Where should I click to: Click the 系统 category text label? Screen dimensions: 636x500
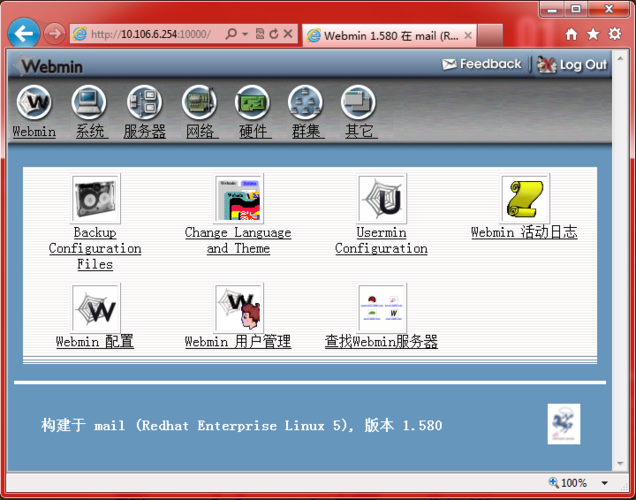(x=92, y=131)
